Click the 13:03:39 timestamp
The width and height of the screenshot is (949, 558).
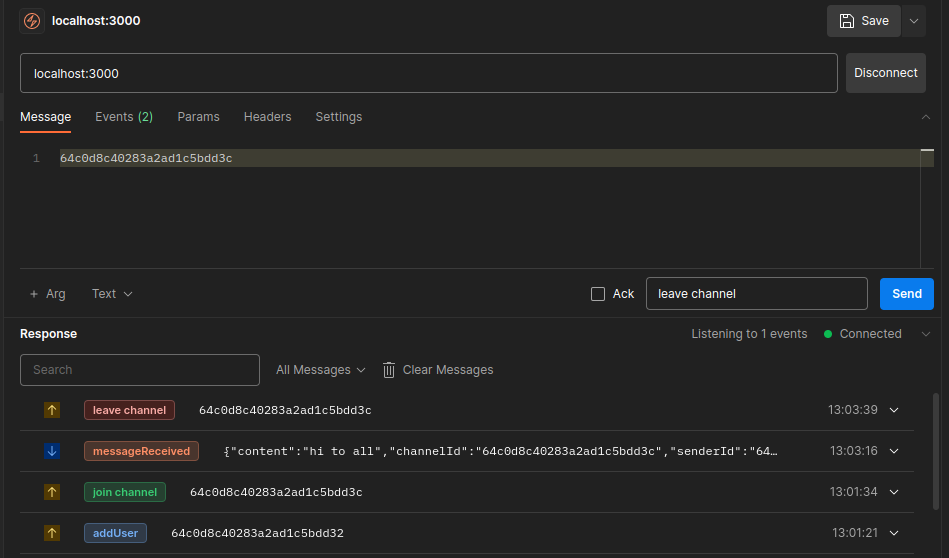tap(853, 410)
